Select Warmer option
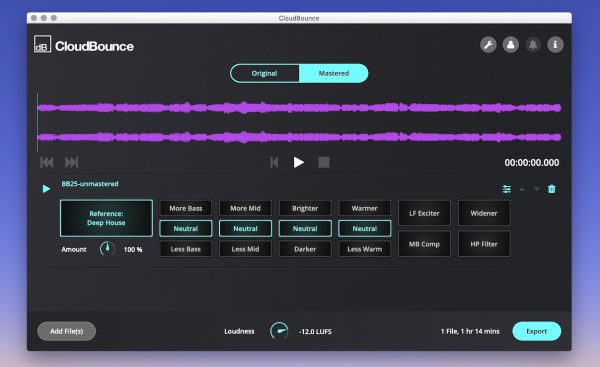The width and height of the screenshot is (600, 367). pos(365,208)
